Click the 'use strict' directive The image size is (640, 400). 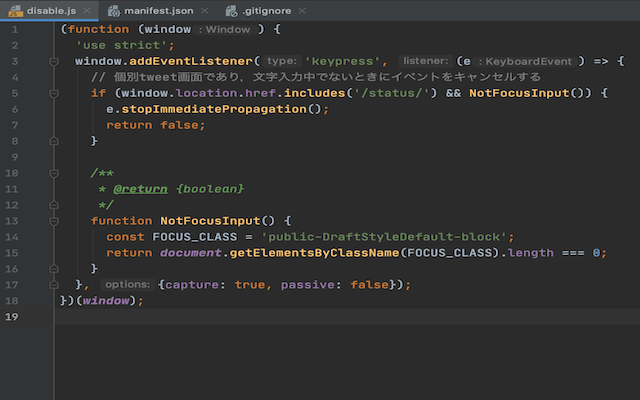coord(121,45)
